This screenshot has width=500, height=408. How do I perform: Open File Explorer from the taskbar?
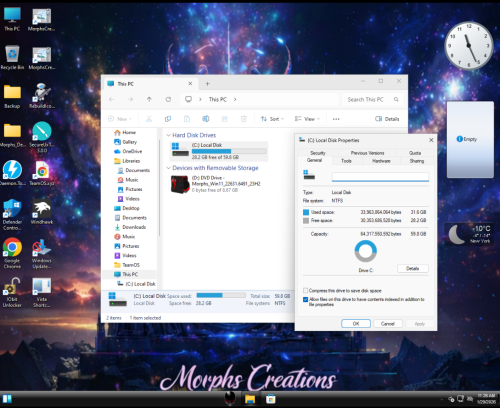[250, 399]
